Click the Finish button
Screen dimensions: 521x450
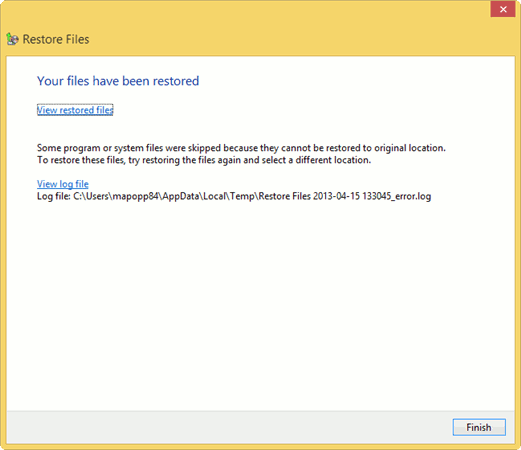pos(479,427)
